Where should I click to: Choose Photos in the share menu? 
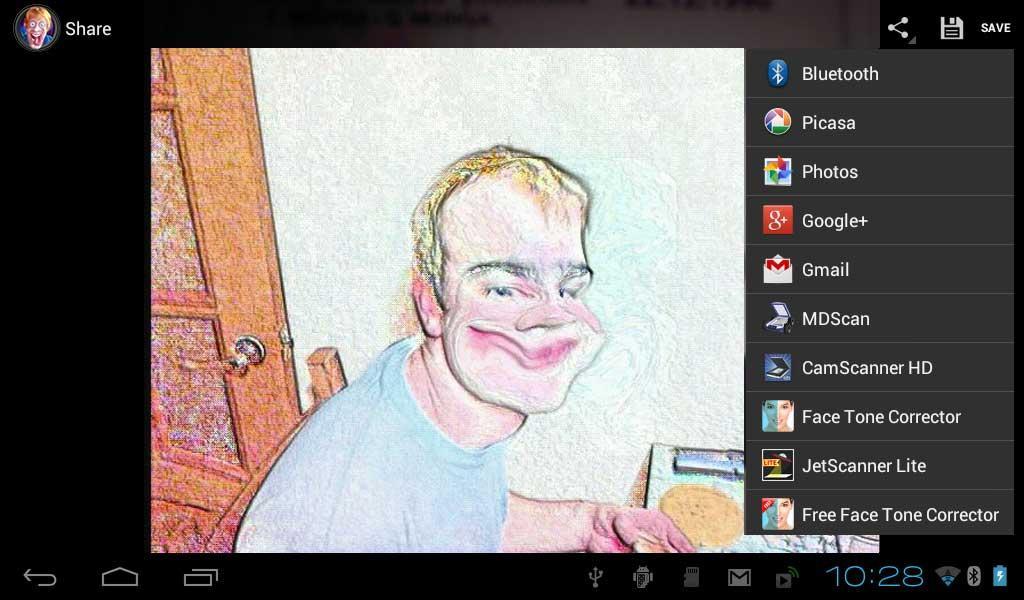pos(879,171)
